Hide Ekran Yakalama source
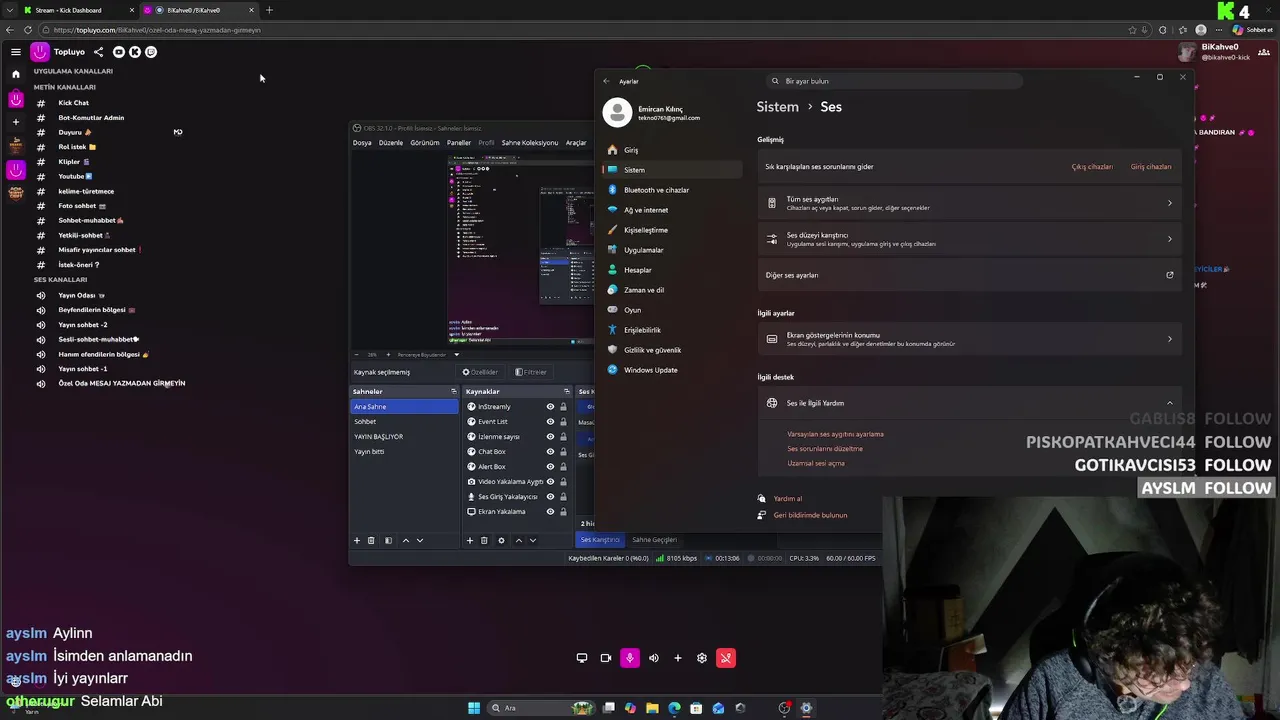Image resolution: width=1280 pixels, height=720 pixels. tap(550, 512)
